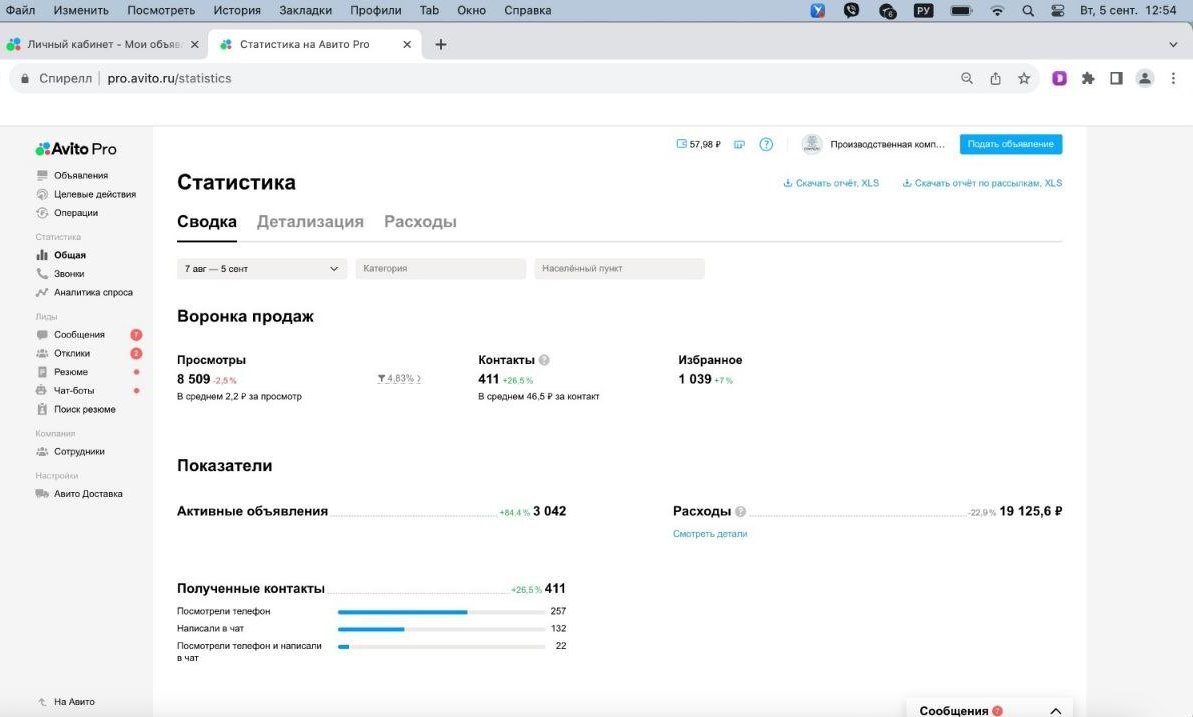Open the conversion funnel 4,83% details
The height and width of the screenshot is (717, 1193).
click(399, 379)
